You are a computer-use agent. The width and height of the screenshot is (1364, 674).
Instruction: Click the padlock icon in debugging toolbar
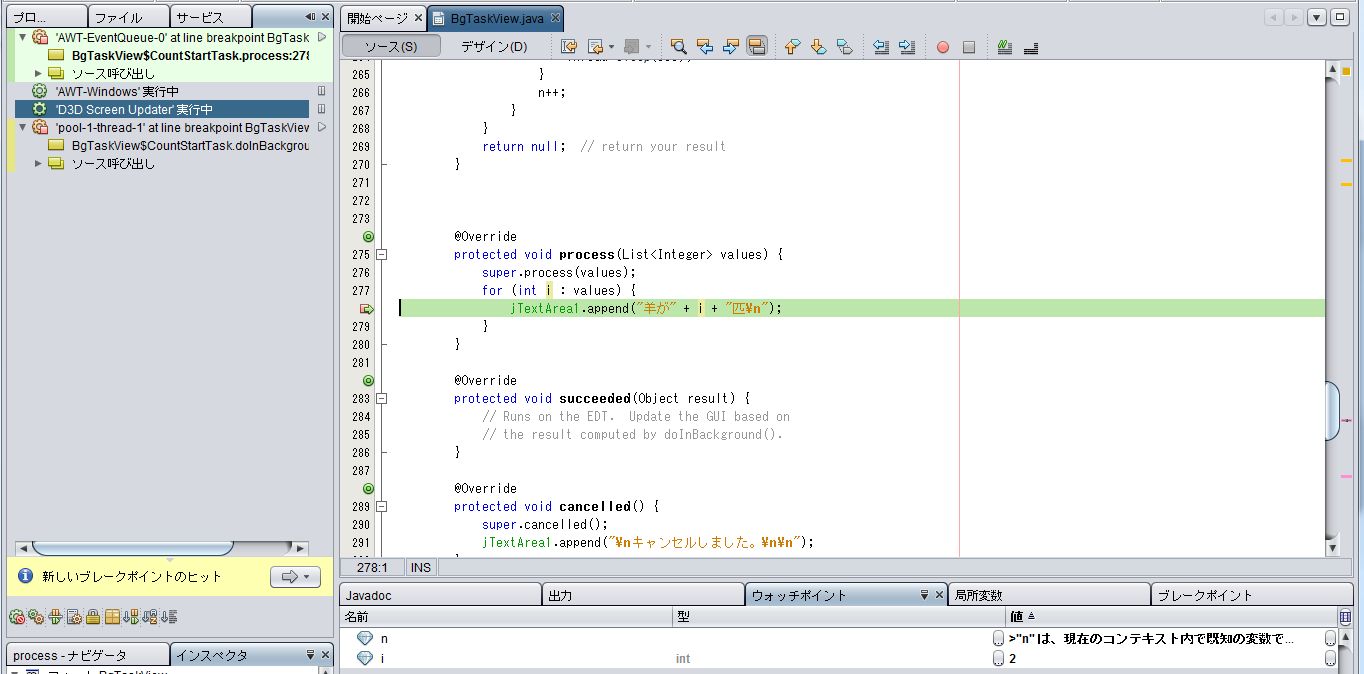click(x=93, y=617)
